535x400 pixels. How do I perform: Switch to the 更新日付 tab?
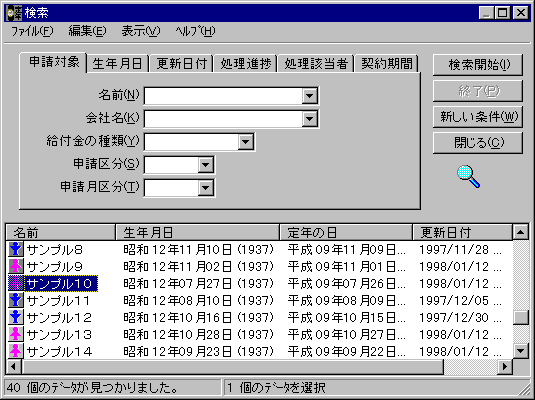pyautogui.click(x=182, y=64)
